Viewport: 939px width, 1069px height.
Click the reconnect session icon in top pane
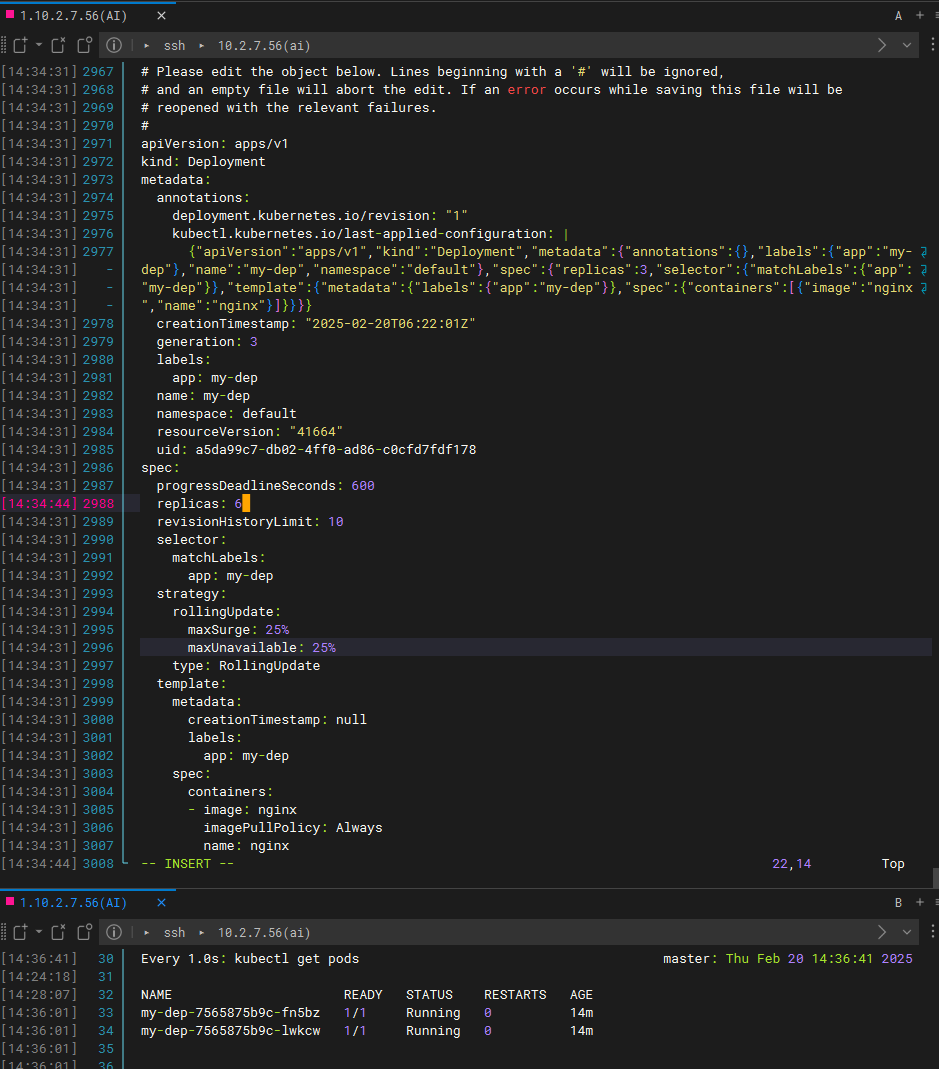84,45
